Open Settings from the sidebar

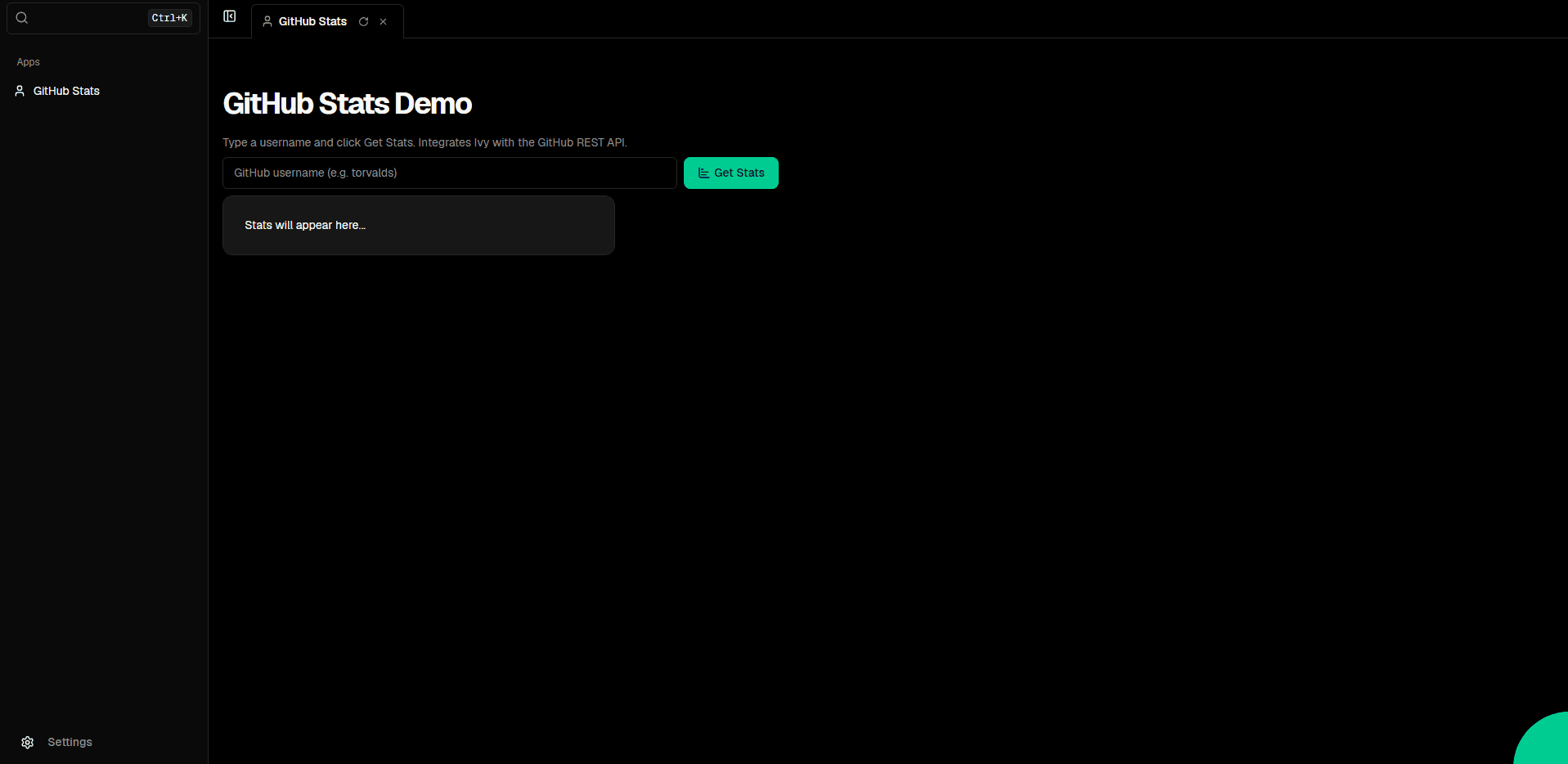click(x=70, y=742)
